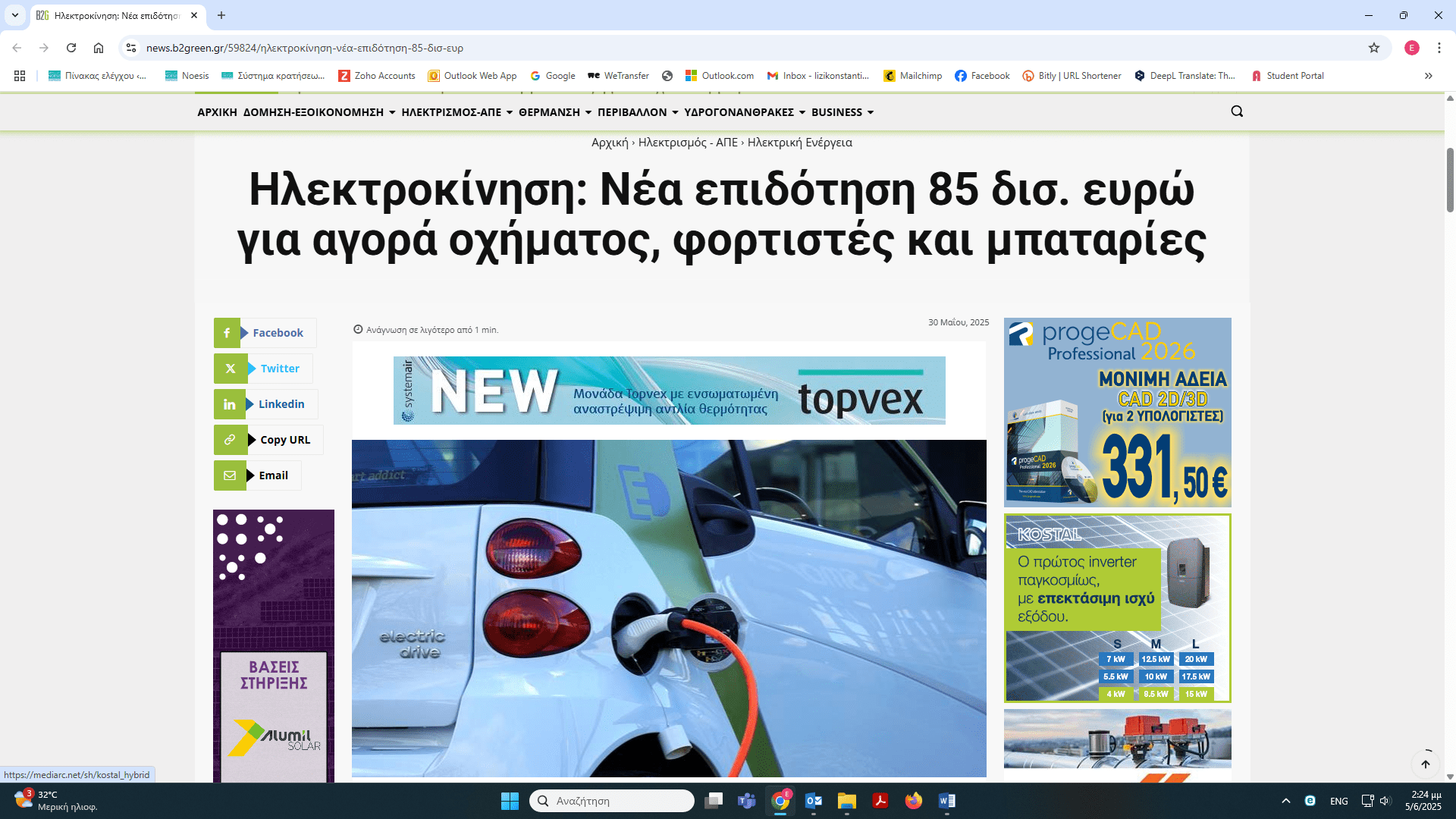Open Ηλεκτρική Ενέργεια breadcrumb link
The image size is (1456, 819).
(x=799, y=143)
